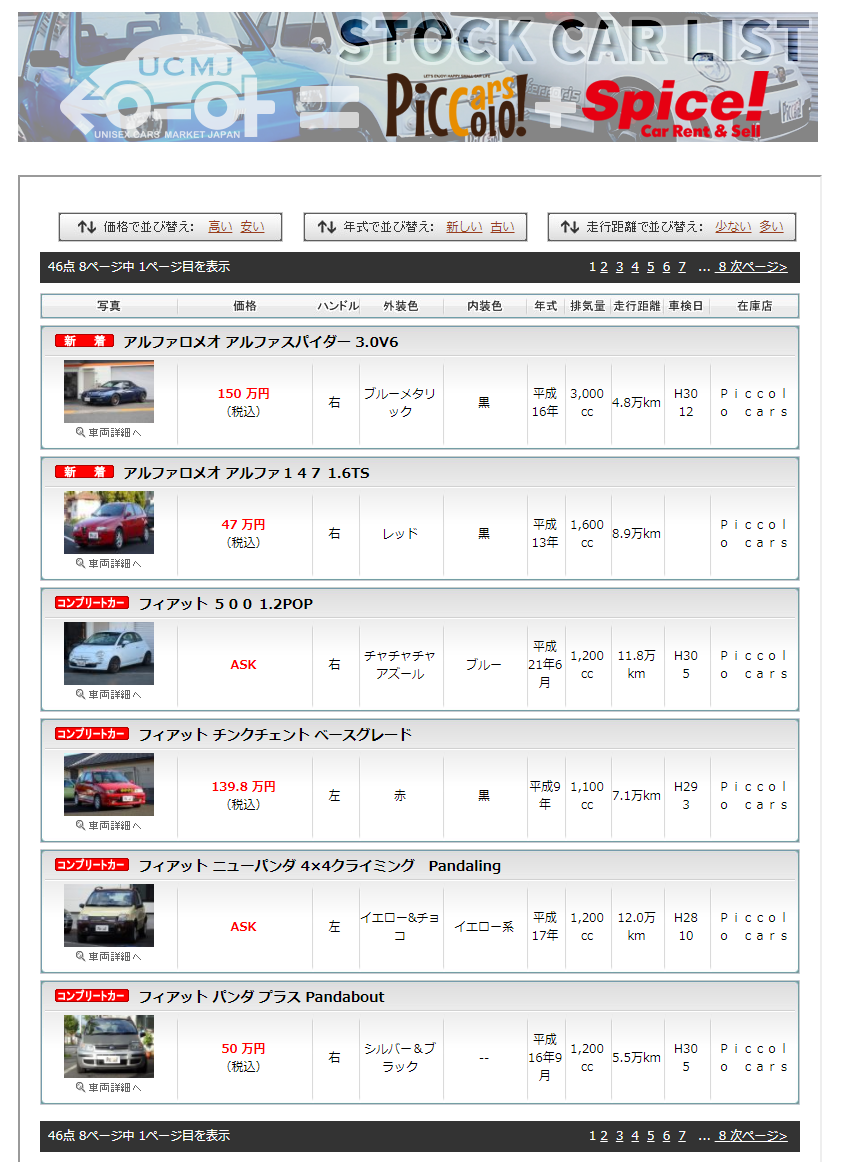Open the blue Alfa Spider thumbnail photo

pyautogui.click(x=109, y=392)
